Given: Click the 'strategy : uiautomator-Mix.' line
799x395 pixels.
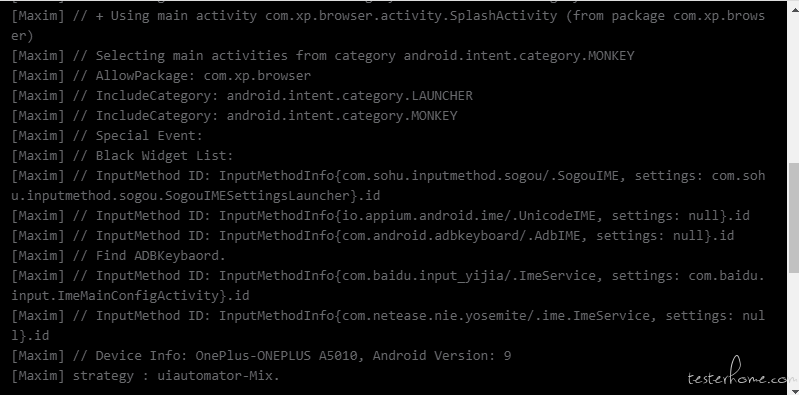Looking at the screenshot, I should tap(145, 376).
